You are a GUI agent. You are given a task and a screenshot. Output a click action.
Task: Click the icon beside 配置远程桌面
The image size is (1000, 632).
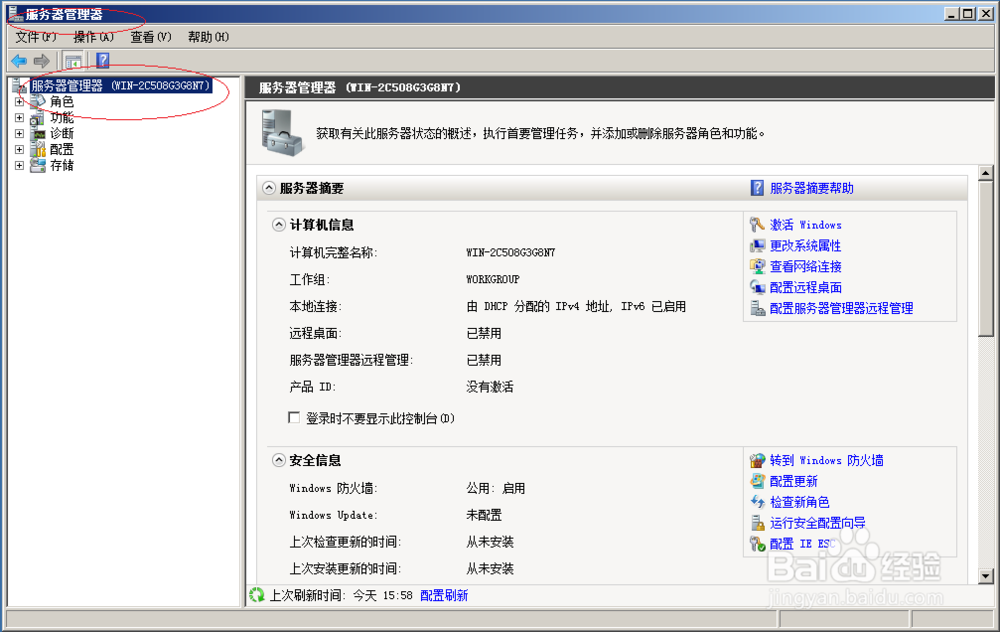pos(757,288)
